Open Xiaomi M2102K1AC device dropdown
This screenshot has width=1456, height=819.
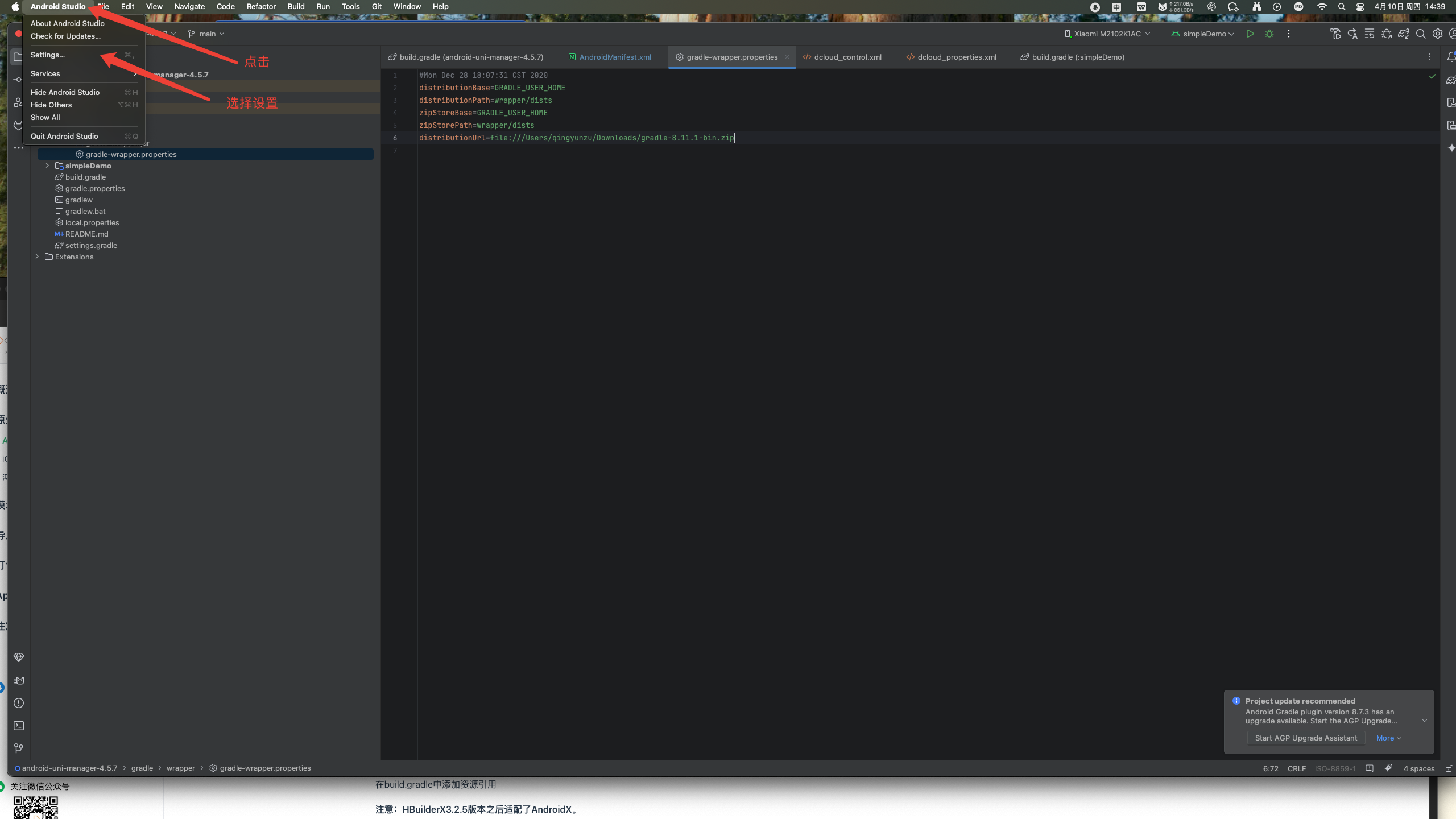point(1107,34)
